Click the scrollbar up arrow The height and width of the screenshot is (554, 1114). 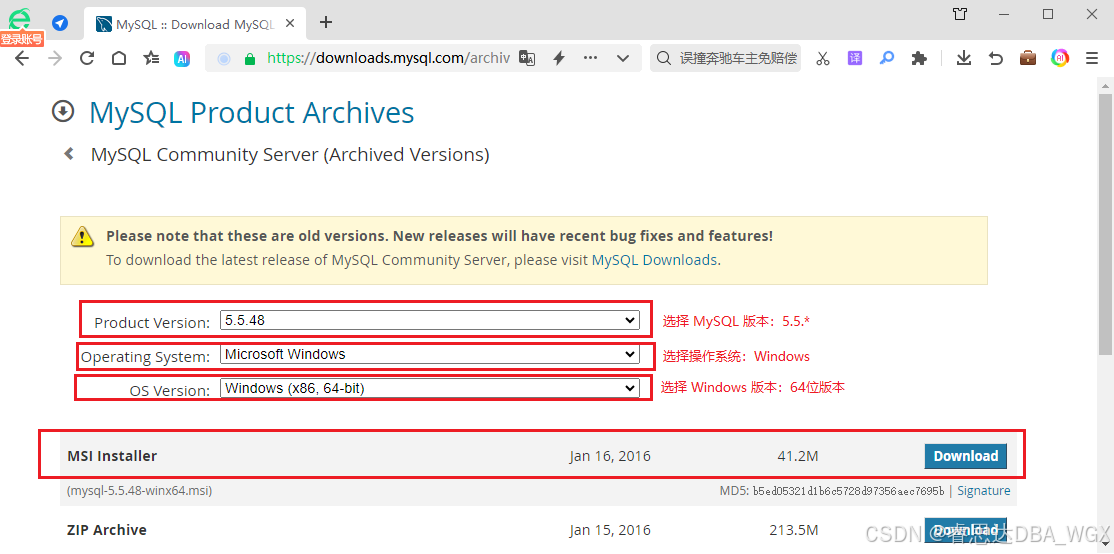[x=1105, y=85]
